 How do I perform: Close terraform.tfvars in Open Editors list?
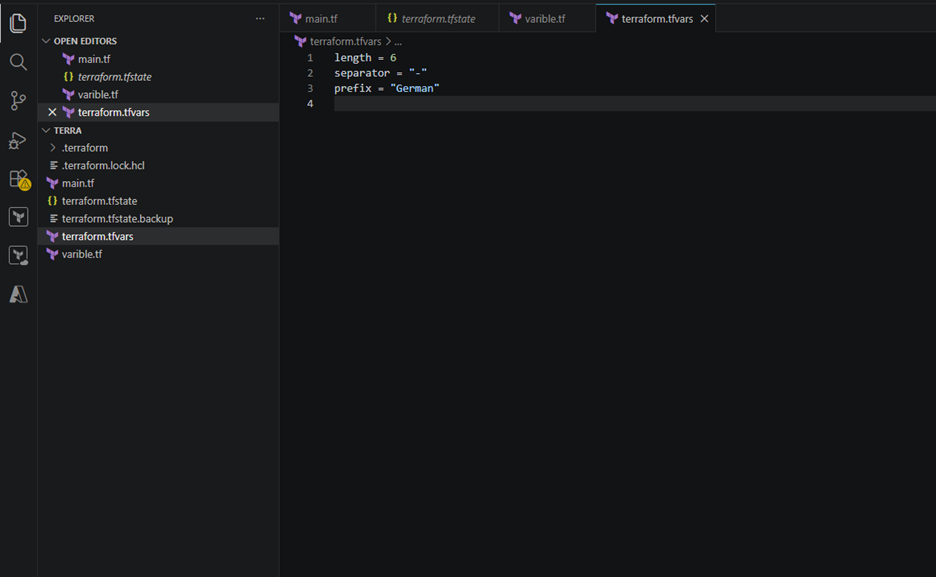coord(53,112)
